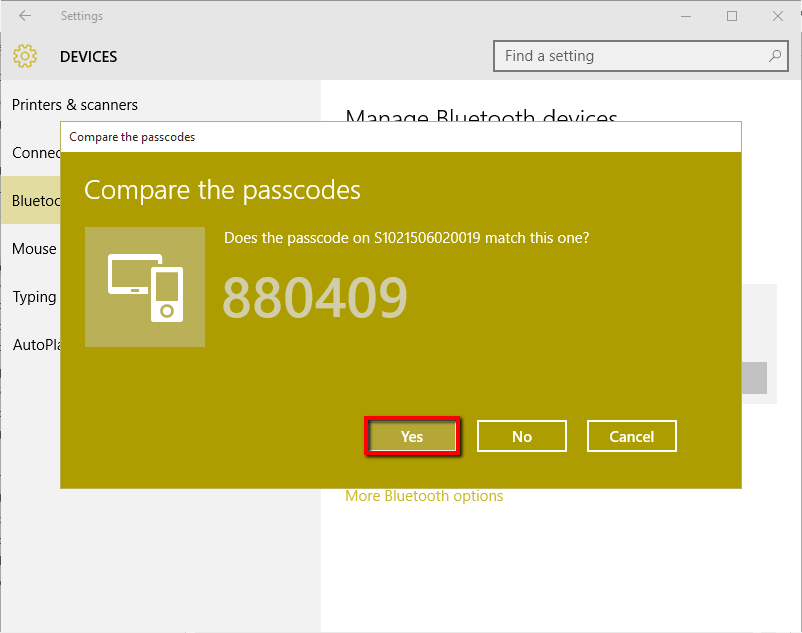Click the S1021506020019 device name text
Viewport: 802px width, 633px height.
436,238
